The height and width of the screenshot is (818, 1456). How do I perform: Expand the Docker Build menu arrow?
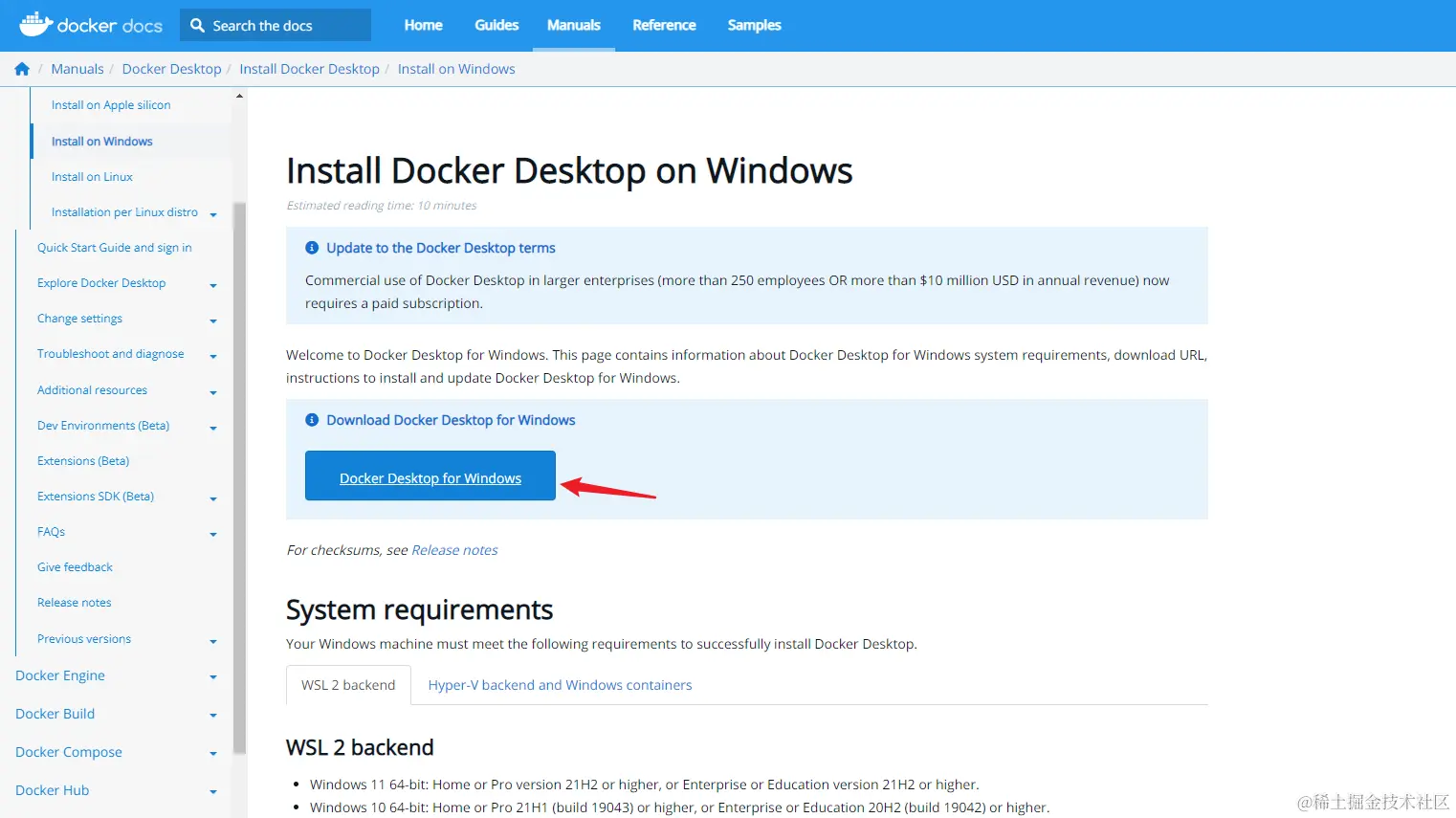213,716
